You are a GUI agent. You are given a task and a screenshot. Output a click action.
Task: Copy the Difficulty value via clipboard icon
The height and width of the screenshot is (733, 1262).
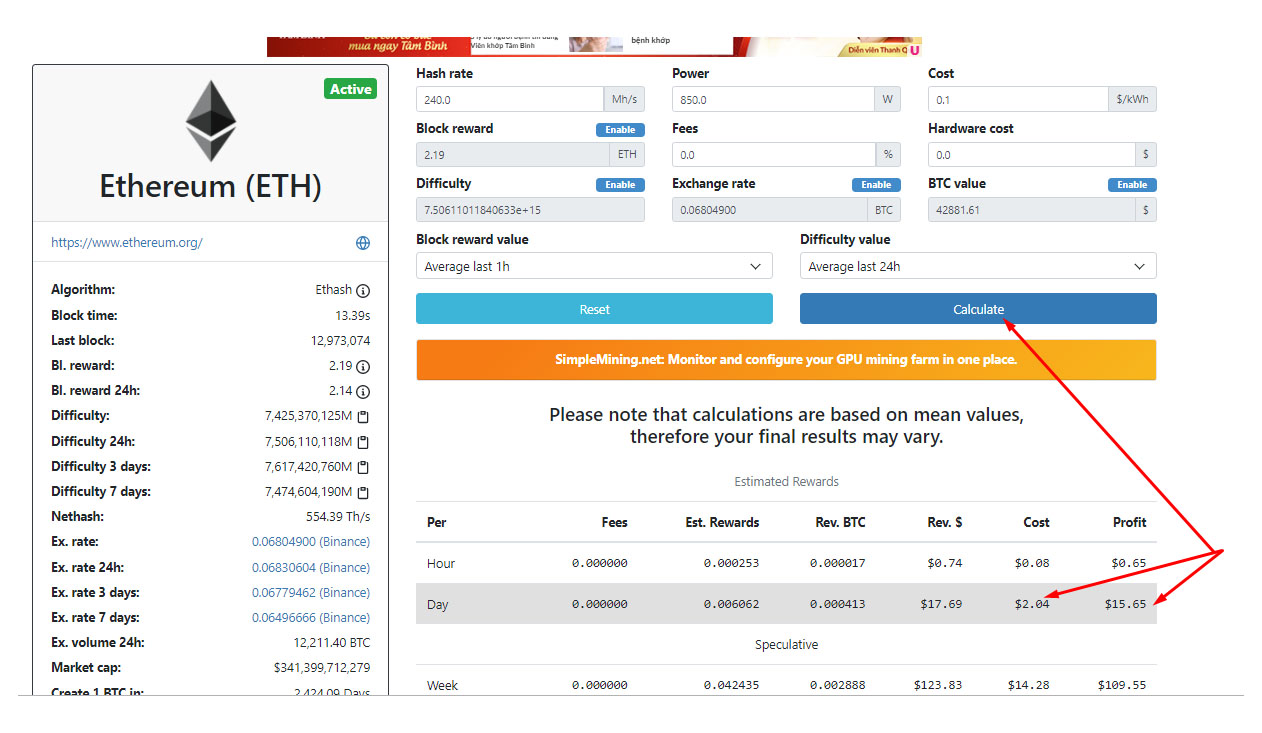(x=364, y=417)
